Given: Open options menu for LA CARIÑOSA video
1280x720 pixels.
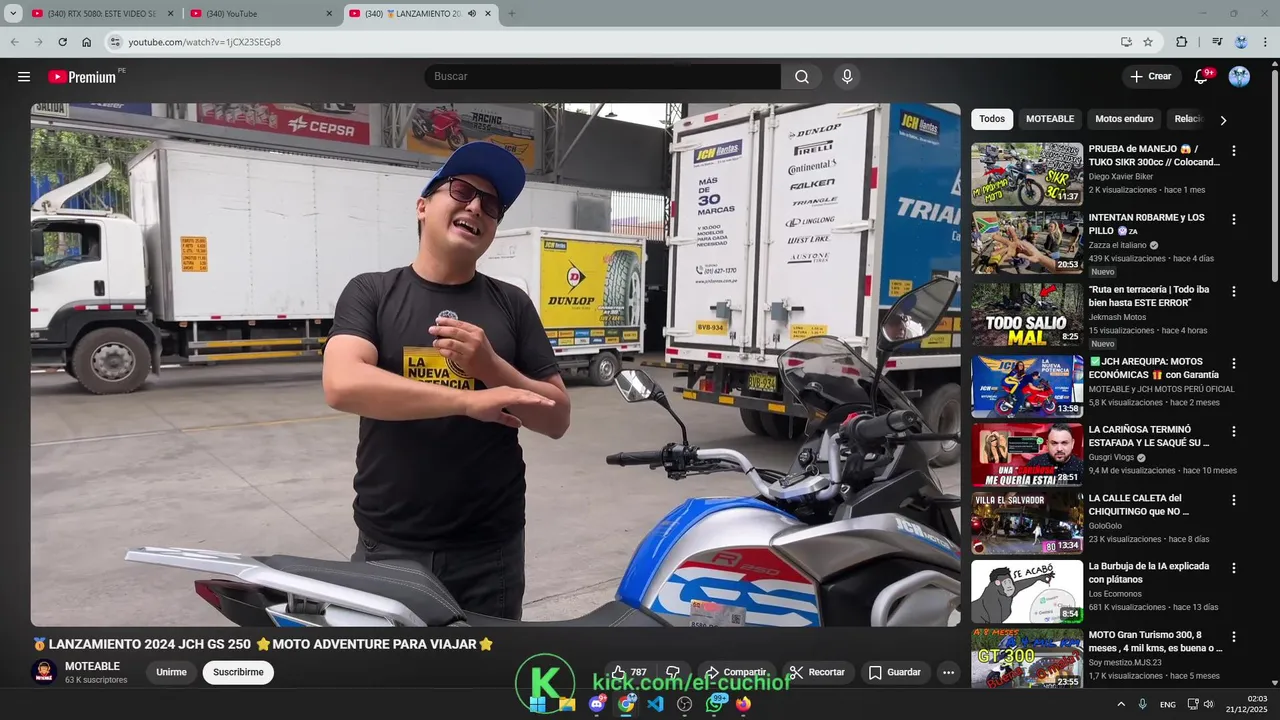Looking at the screenshot, I should pos(1233,431).
